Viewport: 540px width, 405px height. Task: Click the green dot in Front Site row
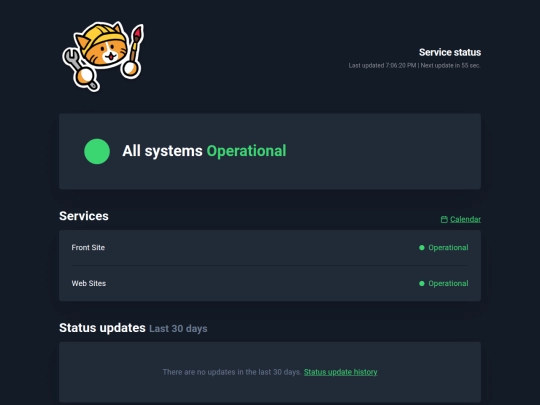422,248
